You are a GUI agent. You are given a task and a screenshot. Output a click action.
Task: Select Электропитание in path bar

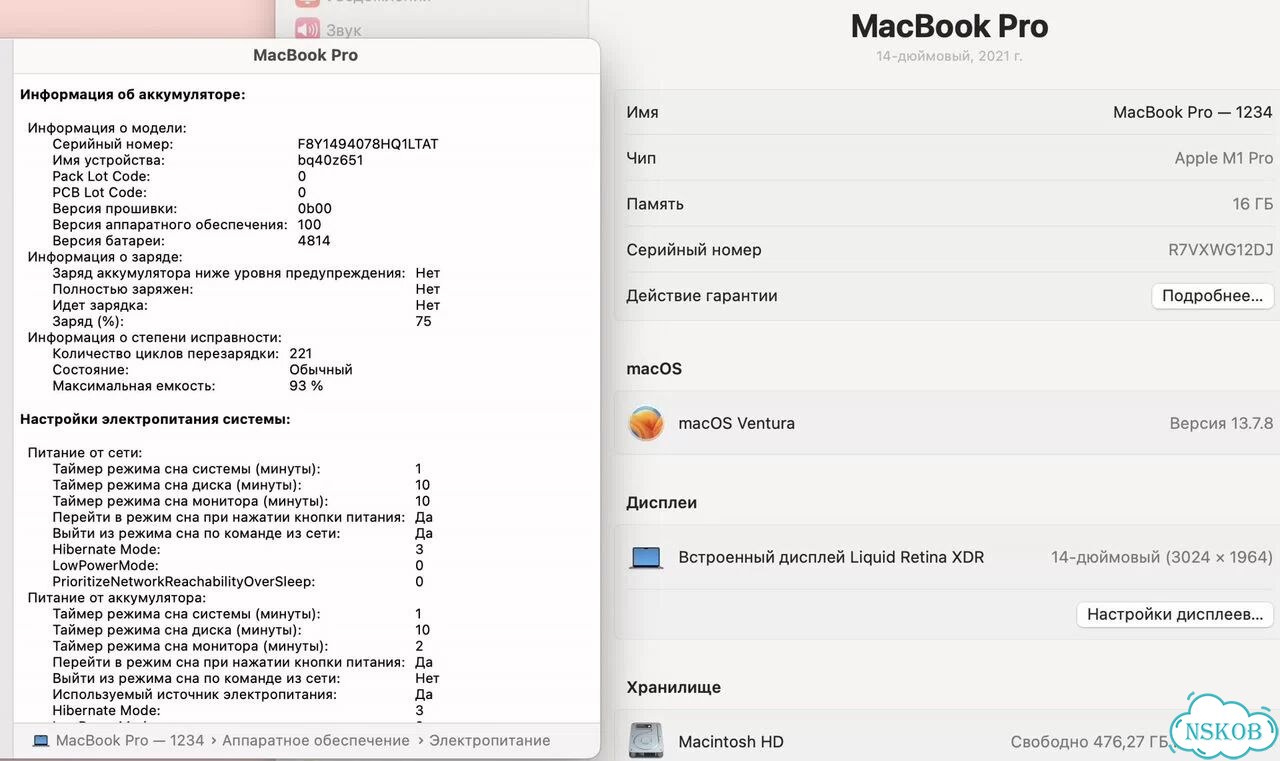[x=490, y=741]
